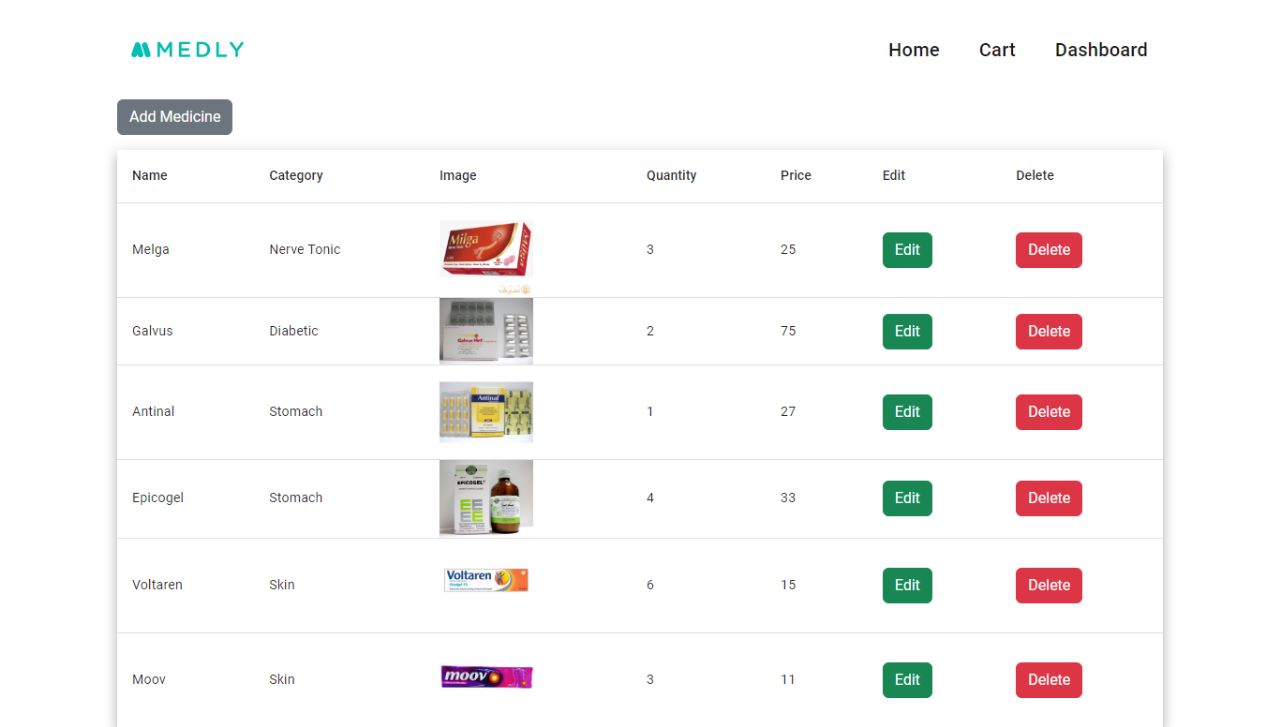Open the Epicogel image thumbnail
This screenshot has width=1280, height=727.
click(486, 497)
